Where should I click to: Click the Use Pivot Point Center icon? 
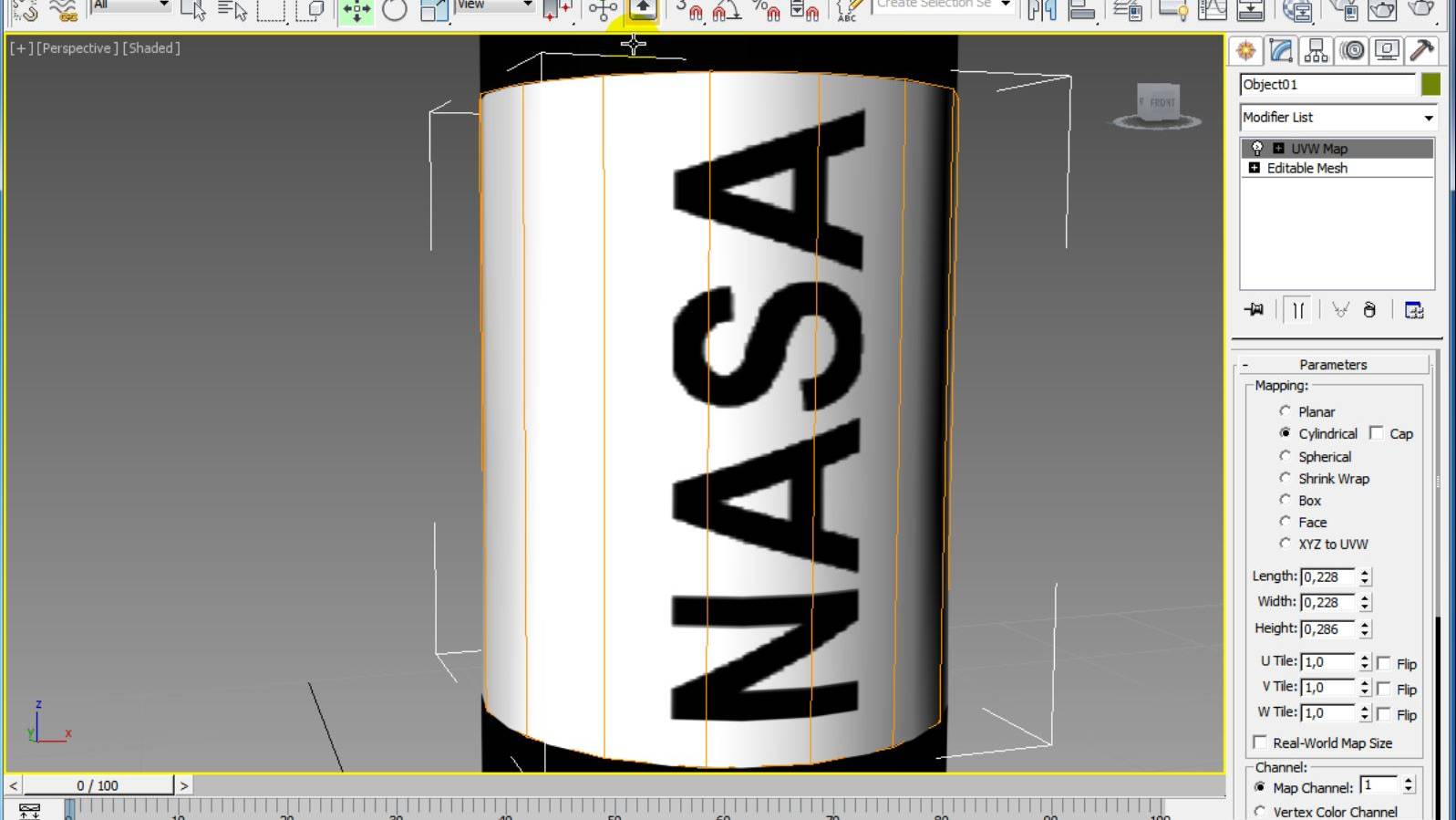557,10
